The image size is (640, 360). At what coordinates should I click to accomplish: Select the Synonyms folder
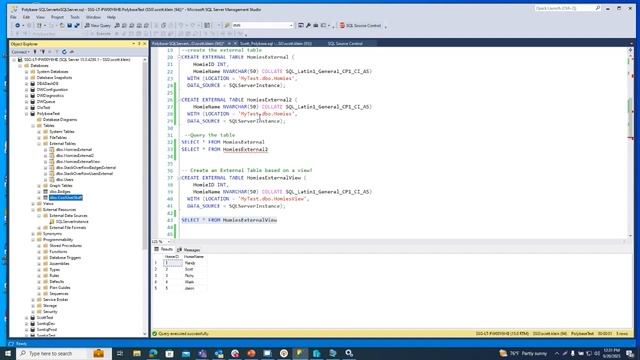coord(52,234)
